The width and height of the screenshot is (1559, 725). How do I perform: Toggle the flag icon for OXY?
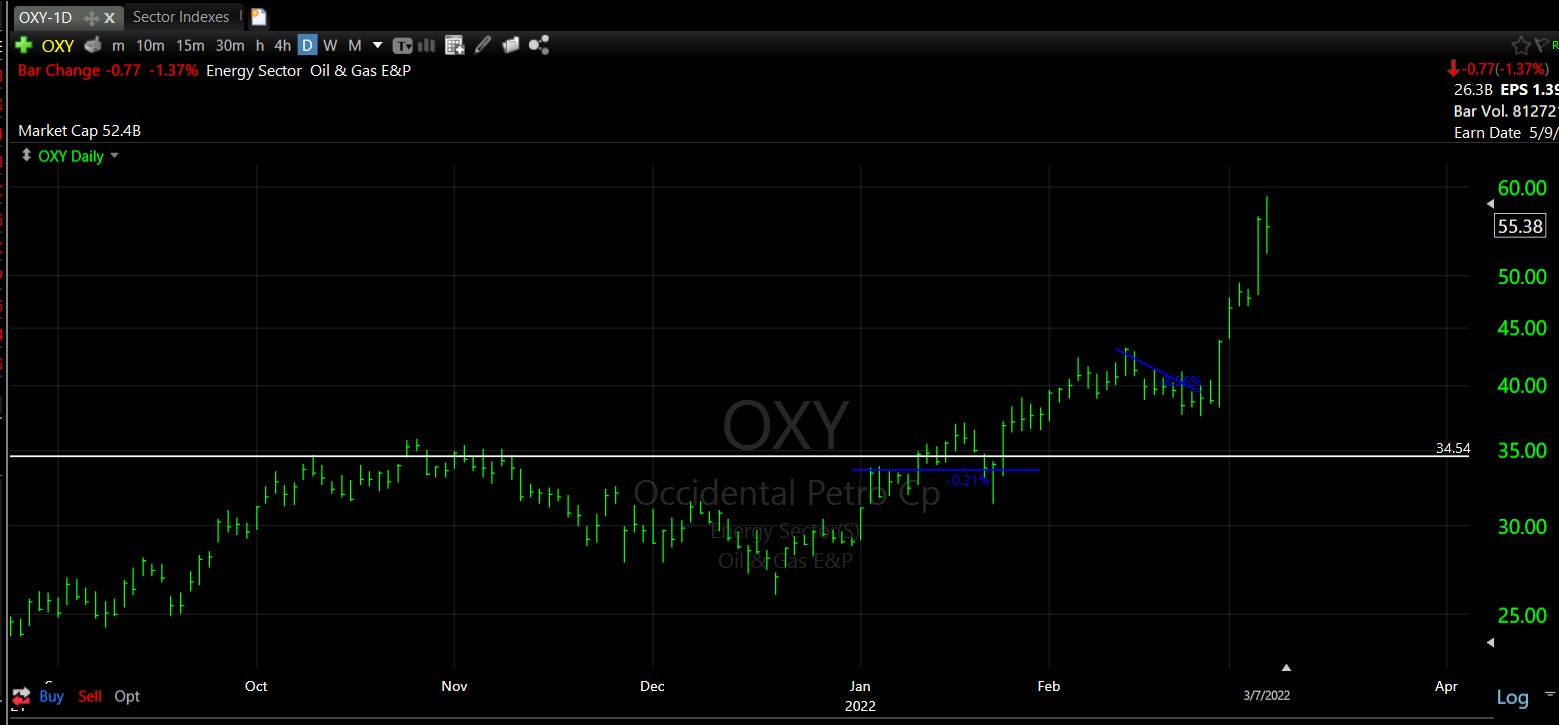(x=1540, y=45)
